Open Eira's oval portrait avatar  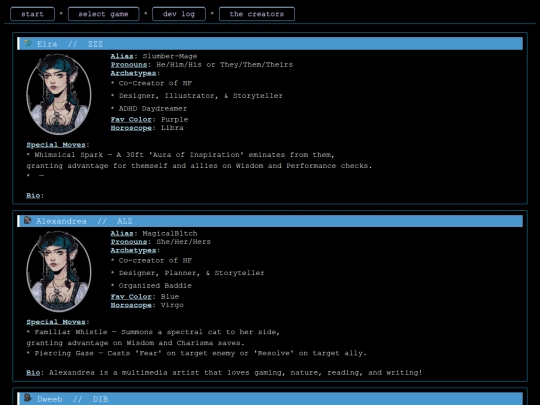pyautogui.click(x=59, y=94)
